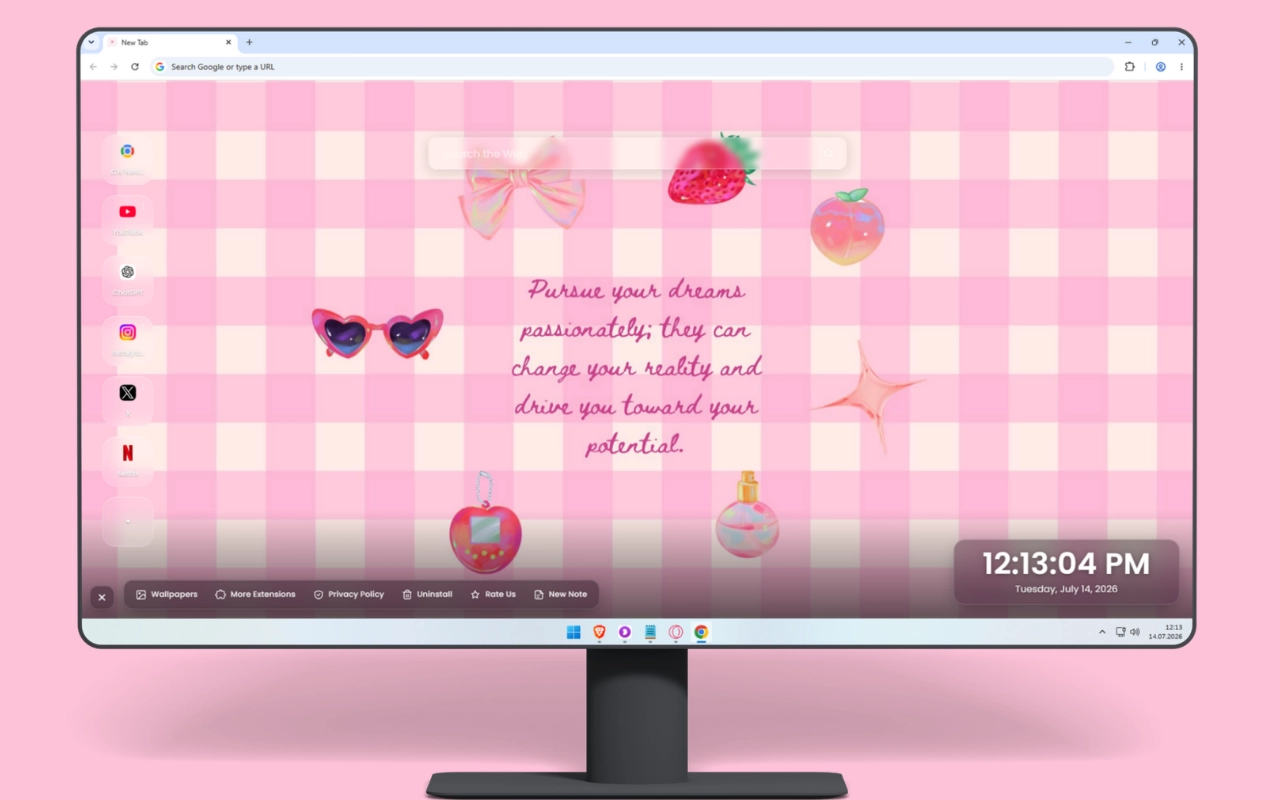Open the Chrome extensions puzzle icon

1130,67
